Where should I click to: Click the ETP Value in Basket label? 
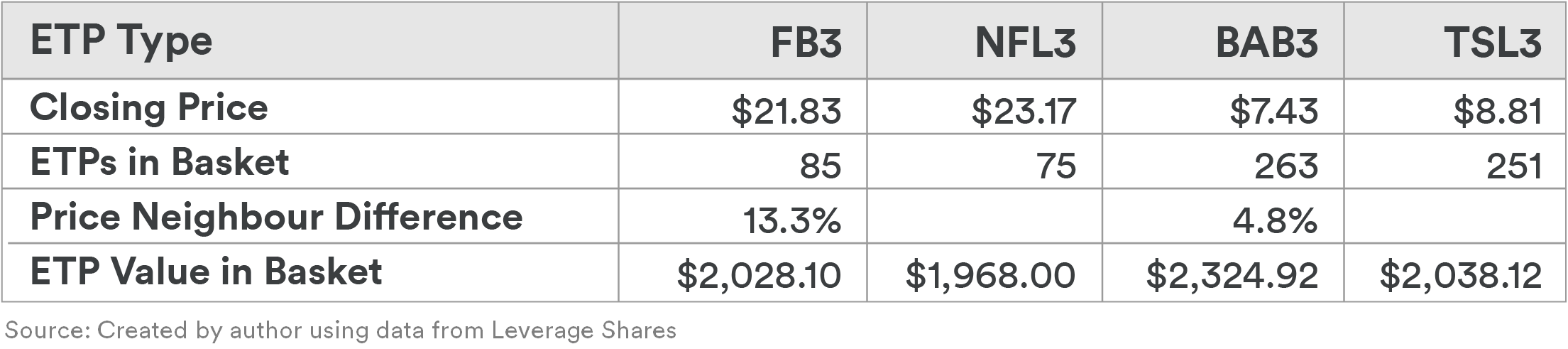point(206,272)
